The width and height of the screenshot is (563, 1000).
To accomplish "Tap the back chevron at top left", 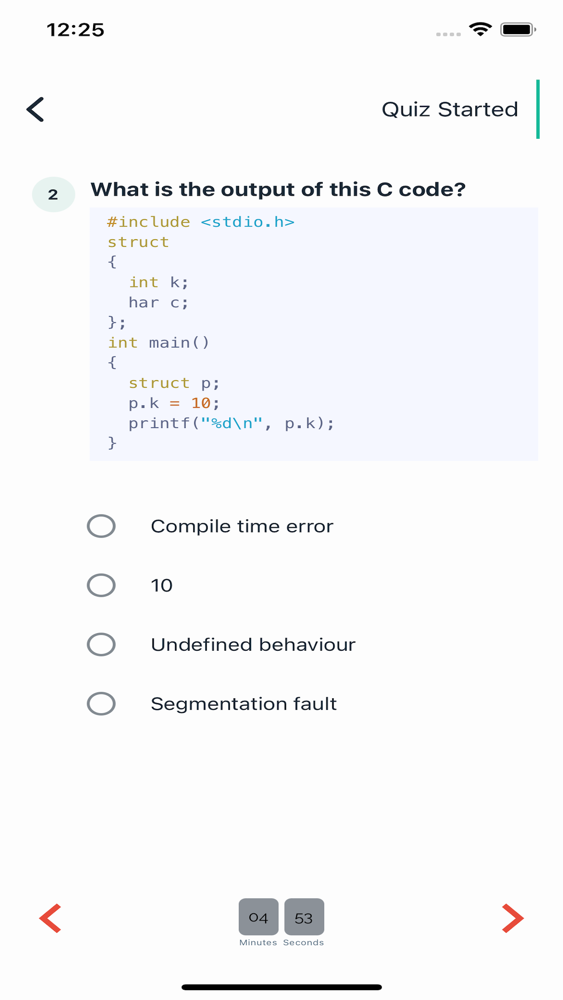I will coord(35,109).
